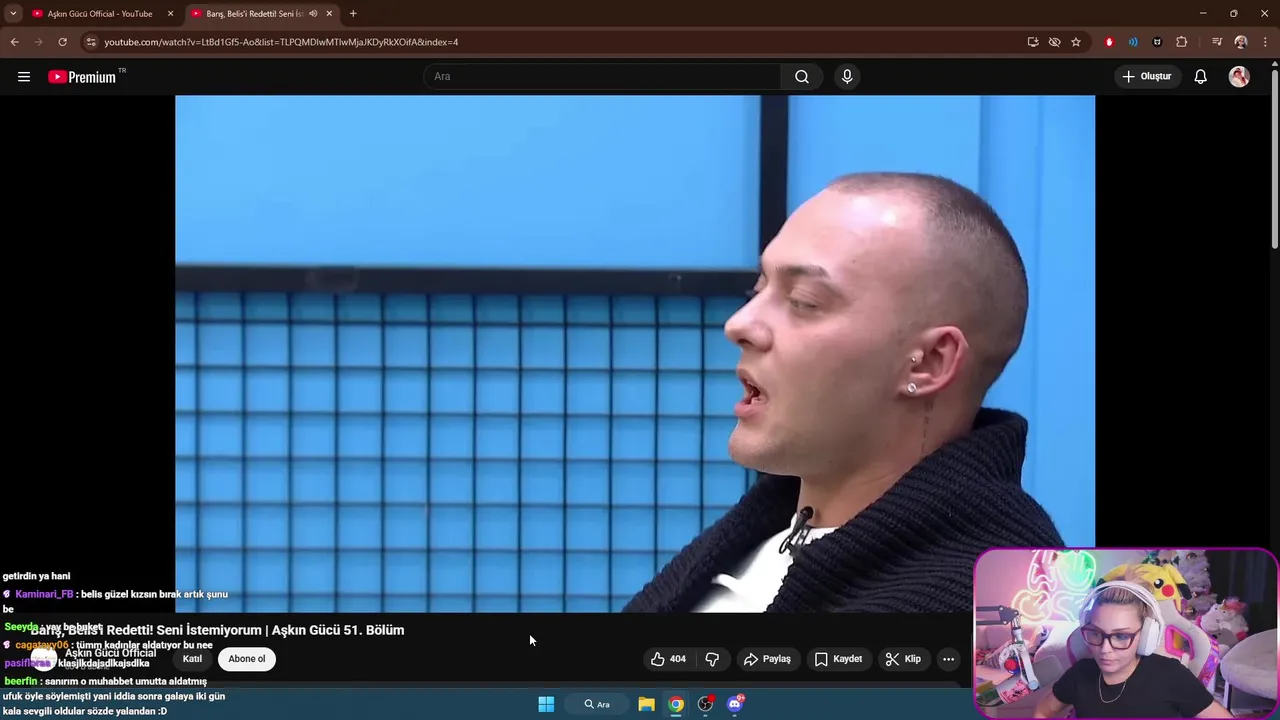The width and height of the screenshot is (1280, 720).
Task: Select the Barış, Belis'i Redetti tab
Action: click(x=254, y=14)
